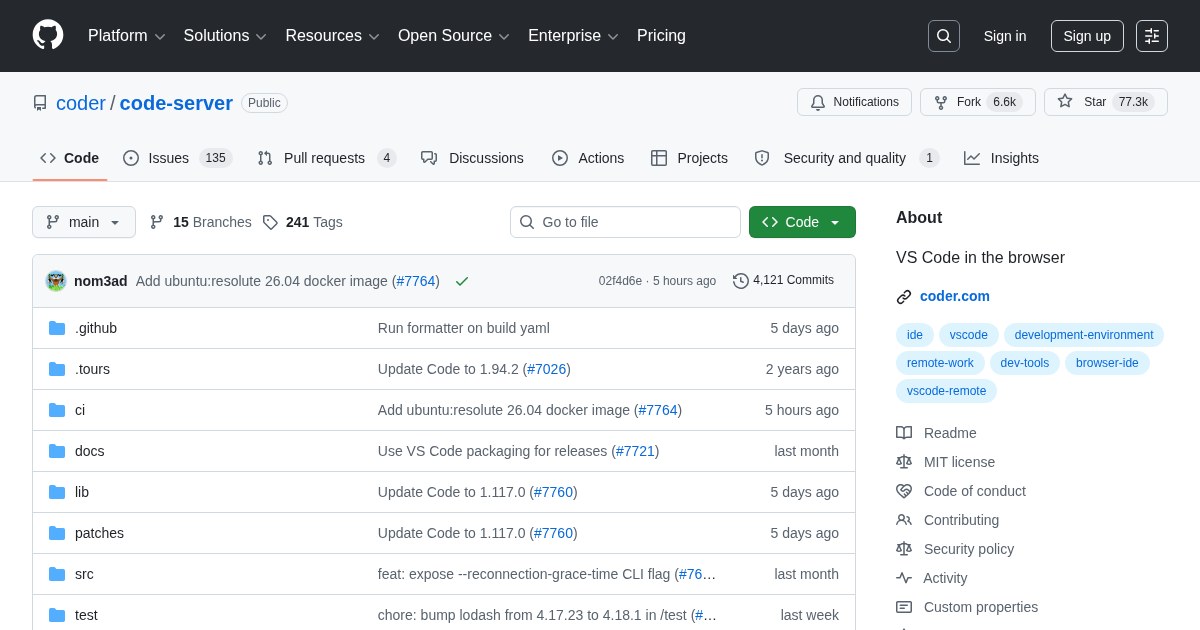Expand the Solutions menu
Viewport: 1200px width, 630px height.
pos(225,36)
